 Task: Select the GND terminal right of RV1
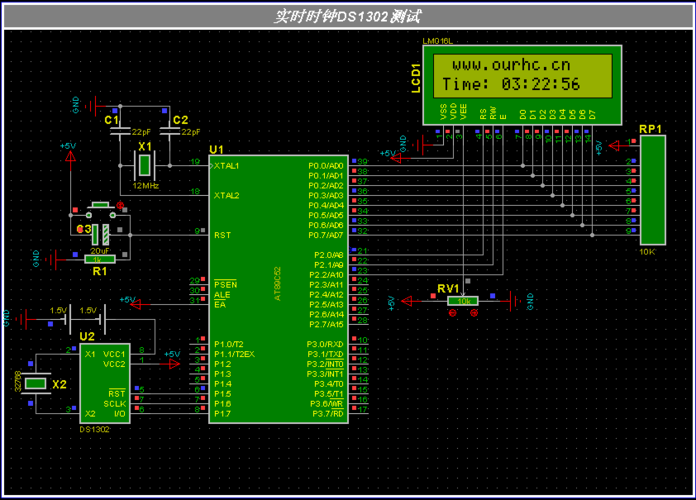[514, 301]
